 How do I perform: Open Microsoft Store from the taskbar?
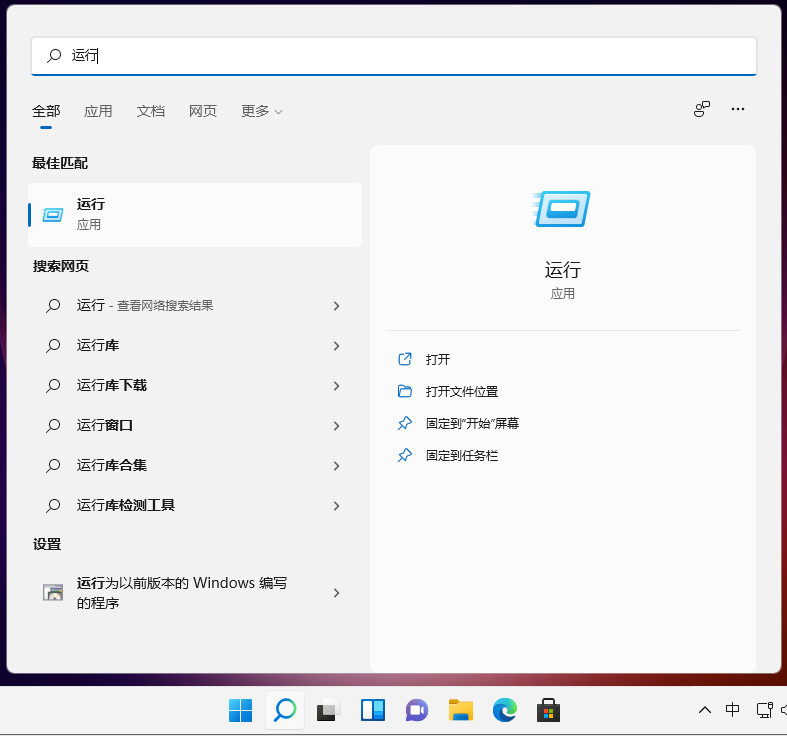(x=548, y=710)
